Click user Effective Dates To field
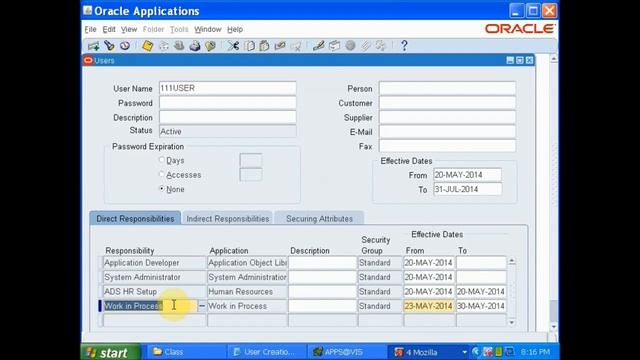Screen dimensions: 640x360 (x=467, y=189)
